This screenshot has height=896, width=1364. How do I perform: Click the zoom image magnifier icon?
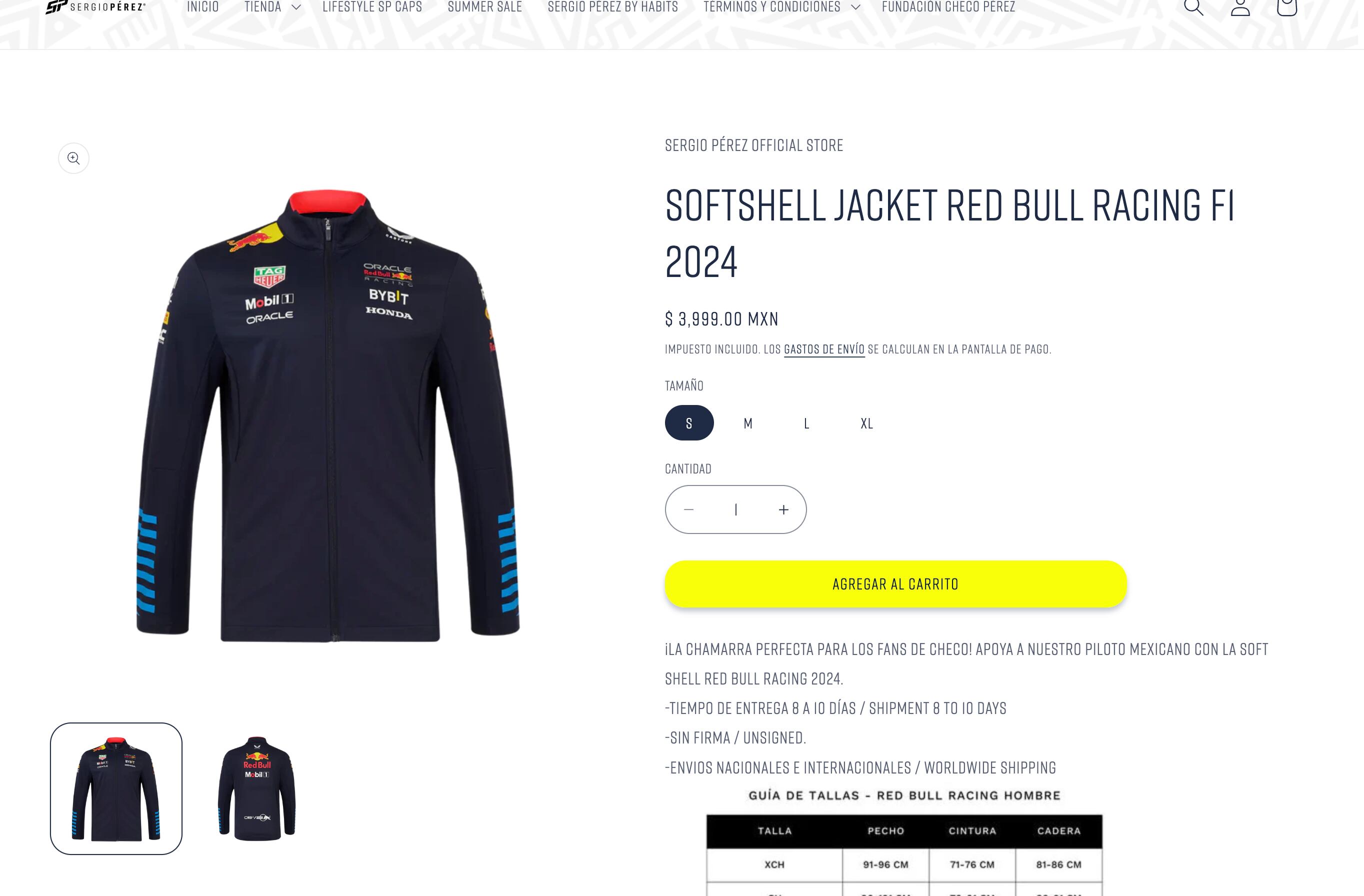[x=74, y=158]
